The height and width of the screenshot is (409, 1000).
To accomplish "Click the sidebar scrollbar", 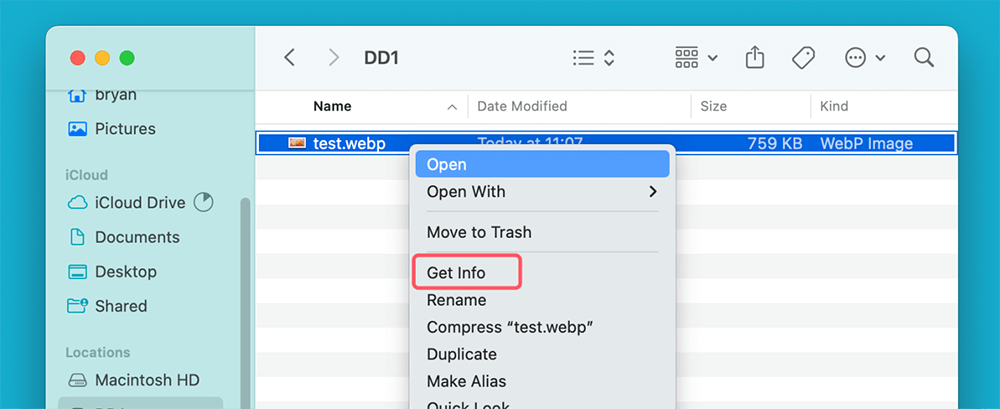I will coord(243,300).
